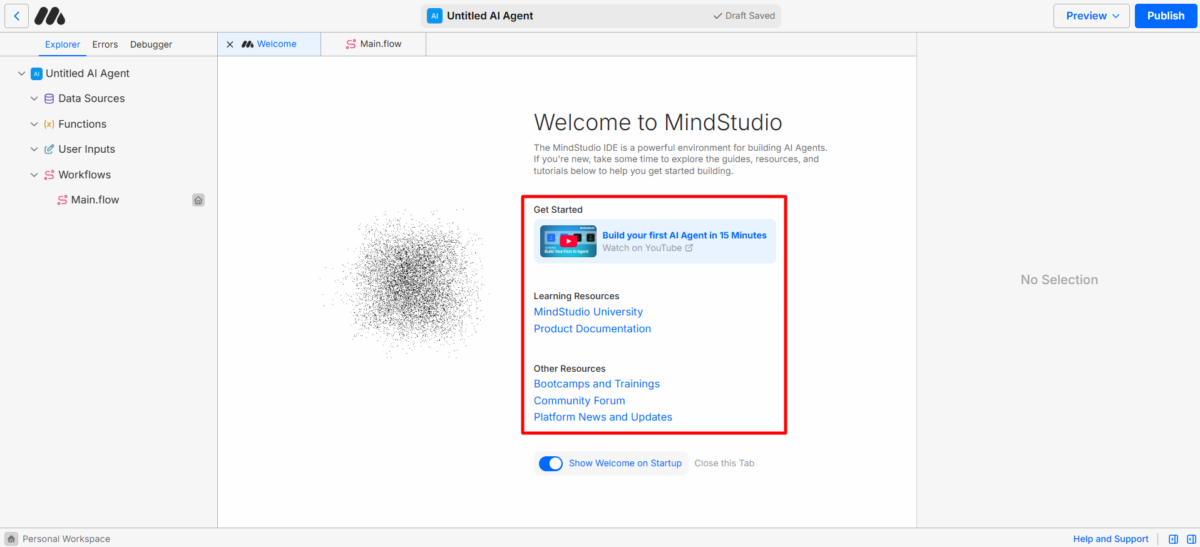Collapse the Workflows chevron
This screenshot has height=547, width=1200.
click(35, 175)
